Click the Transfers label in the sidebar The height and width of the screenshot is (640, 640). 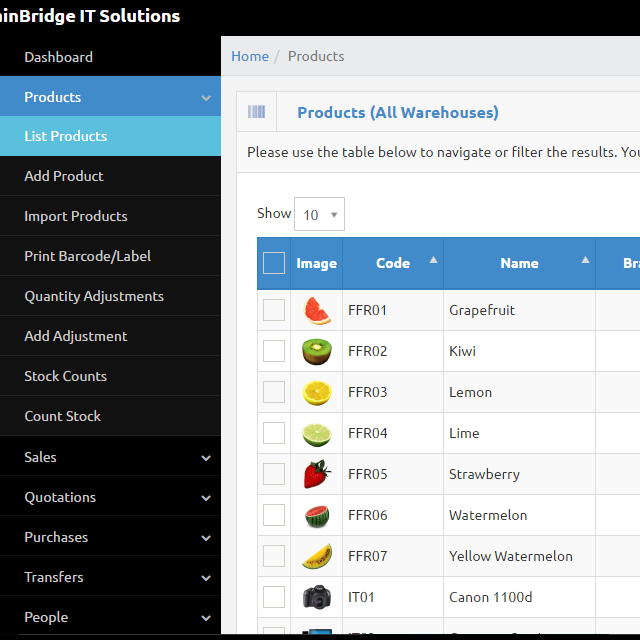(53, 577)
